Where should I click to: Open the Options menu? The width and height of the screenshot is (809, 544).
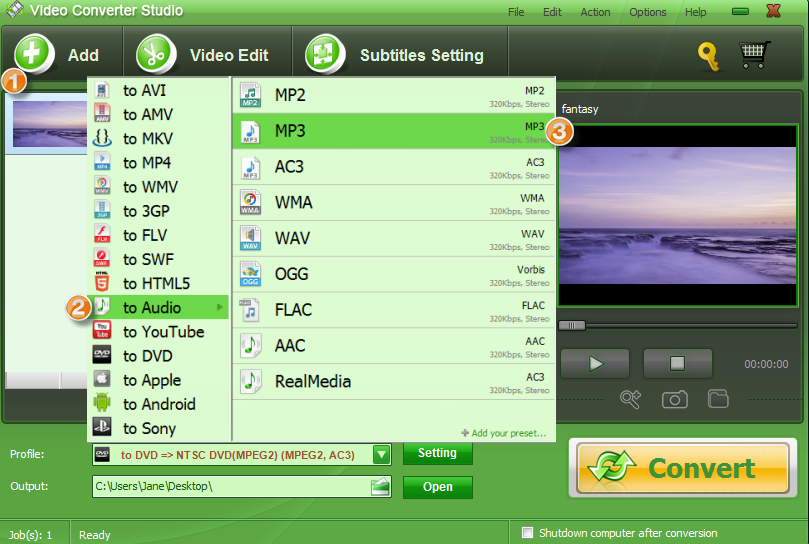point(648,12)
